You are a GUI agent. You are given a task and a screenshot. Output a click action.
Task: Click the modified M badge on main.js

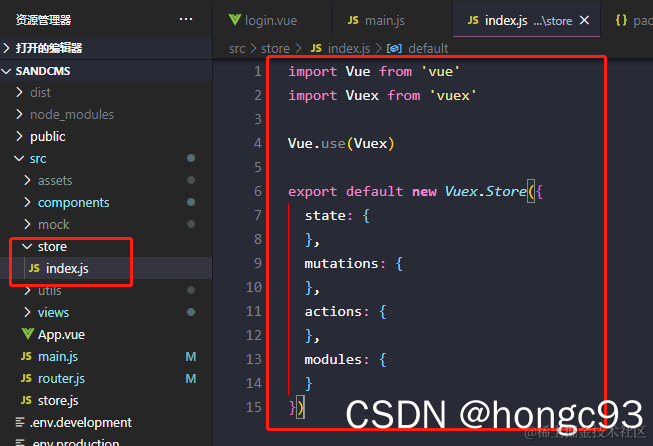[x=191, y=356]
